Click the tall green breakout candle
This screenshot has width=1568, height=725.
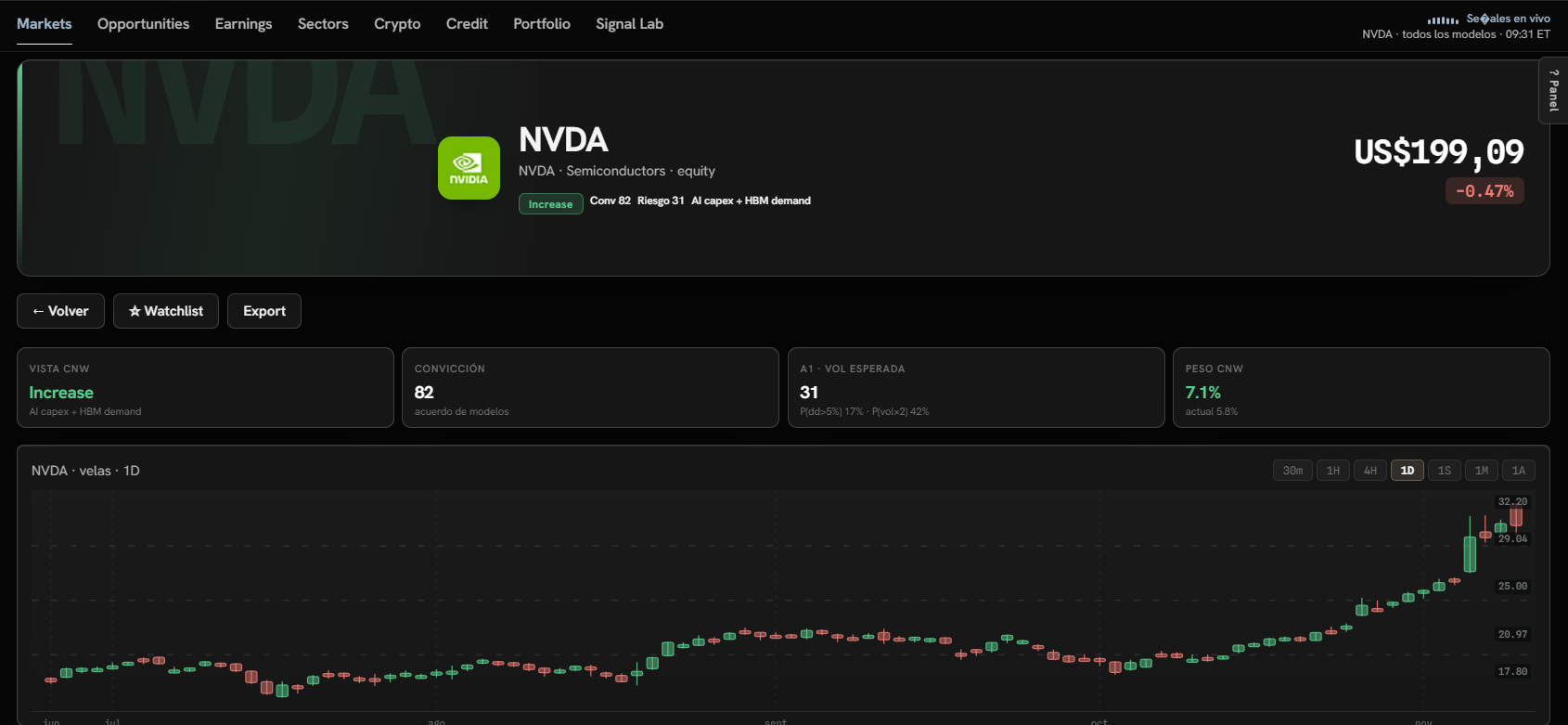coord(1470,553)
